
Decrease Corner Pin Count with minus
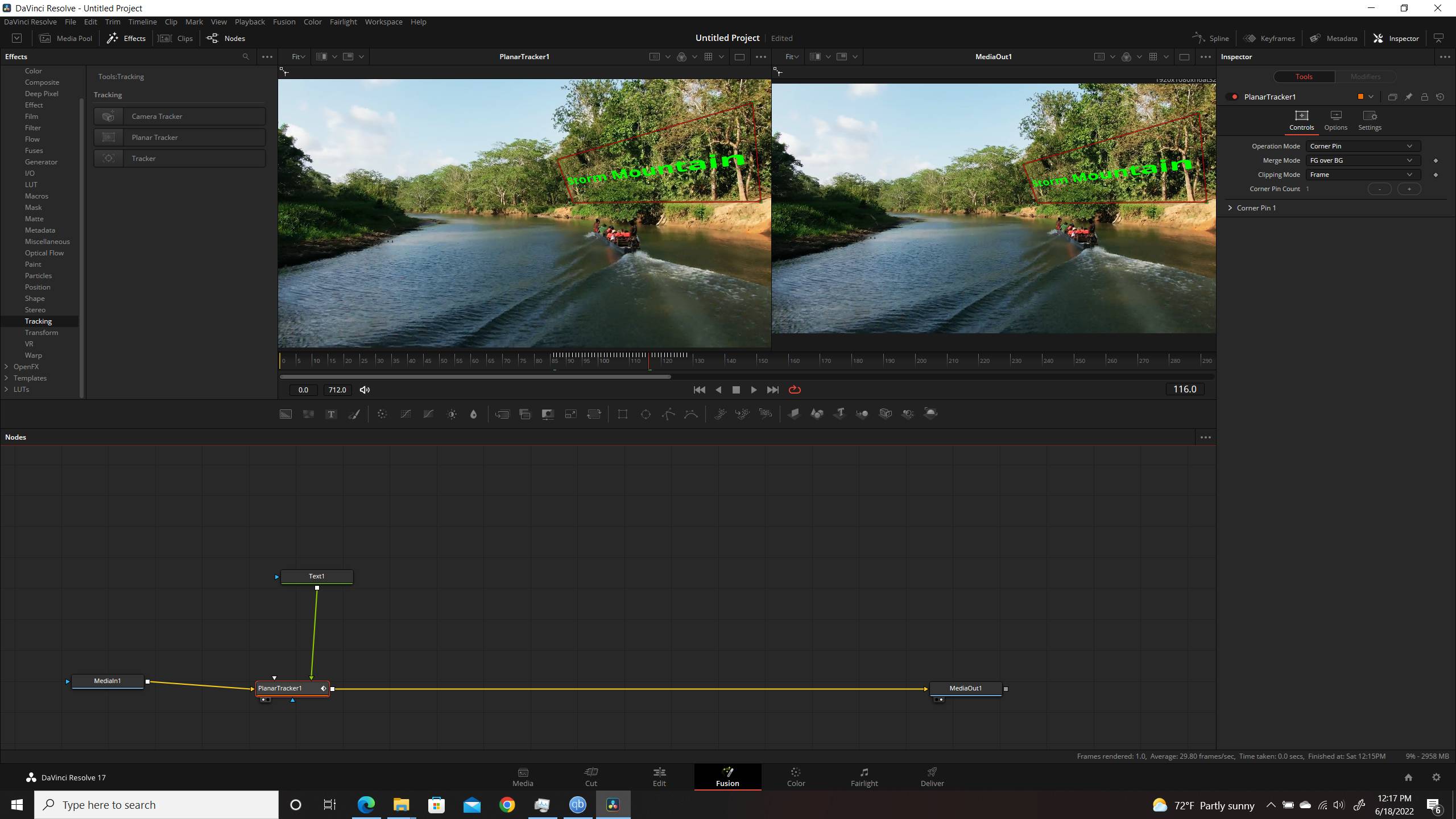point(1379,189)
